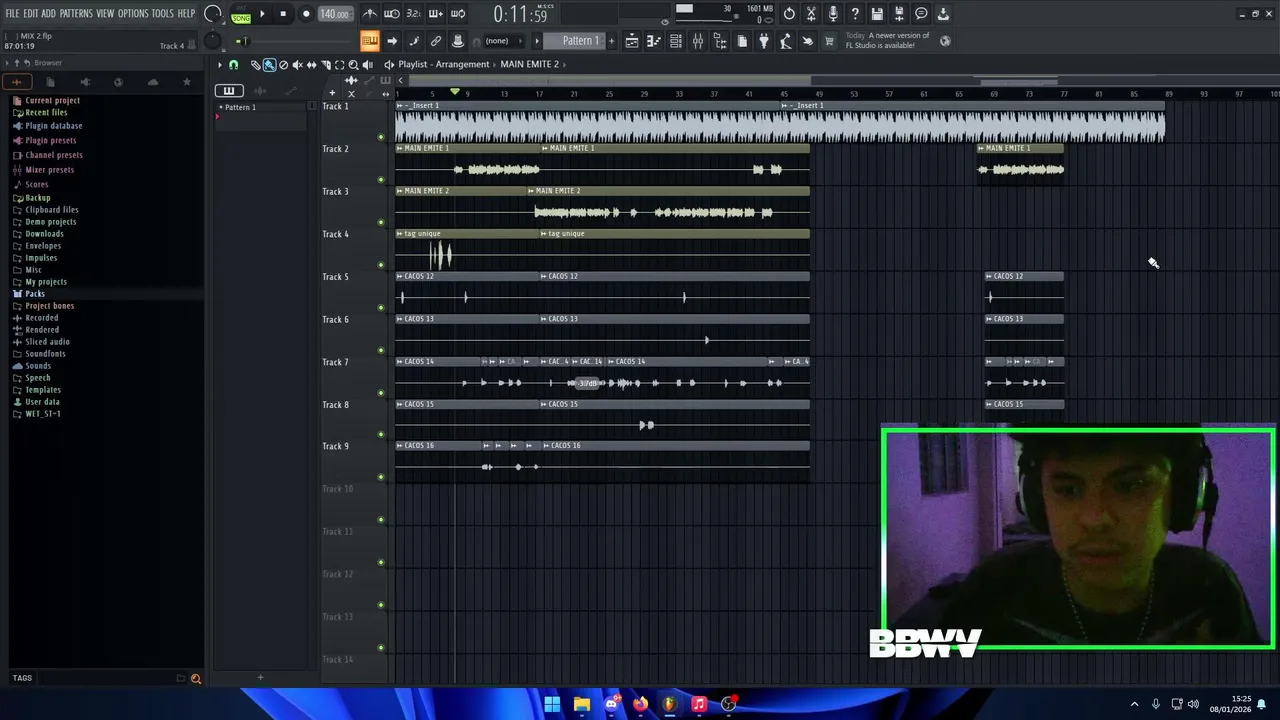Viewport: 1280px width, 720px height.
Task: Select the playlist draw pencil tool
Action: (x=255, y=64)
